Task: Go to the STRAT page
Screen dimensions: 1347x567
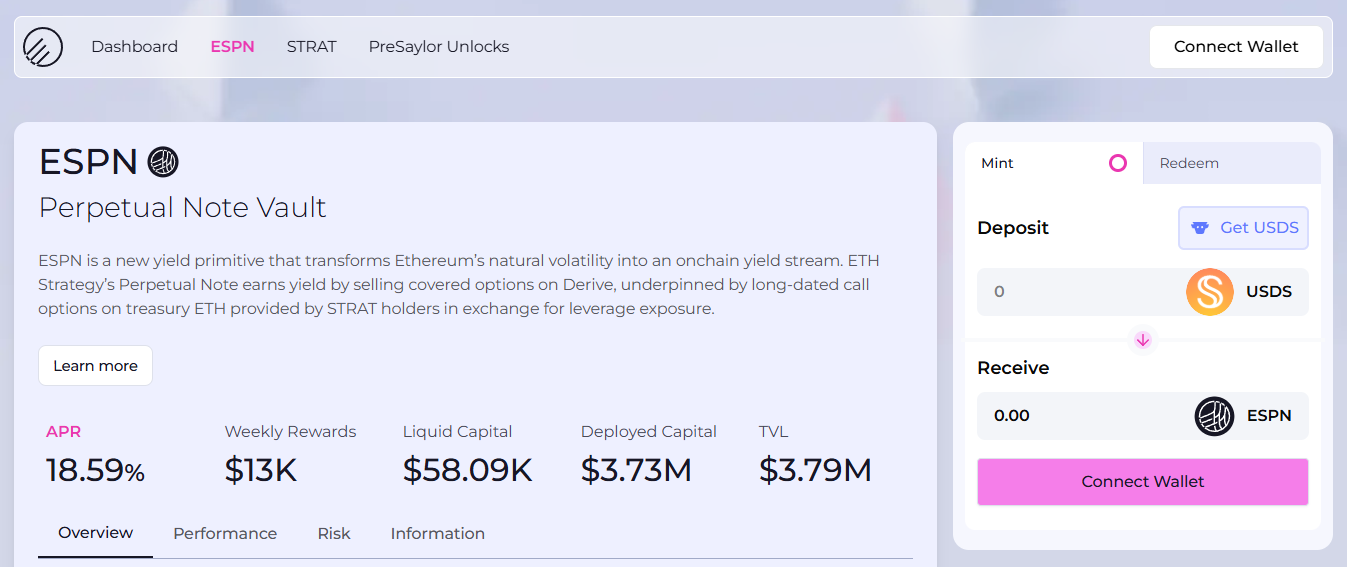Action: click(x=311, y=47)
